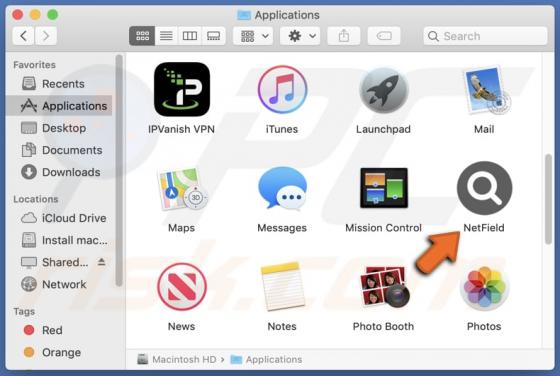Screen dimensions: 560x376
Task: Switch to icon view
Action: (142, 36)
